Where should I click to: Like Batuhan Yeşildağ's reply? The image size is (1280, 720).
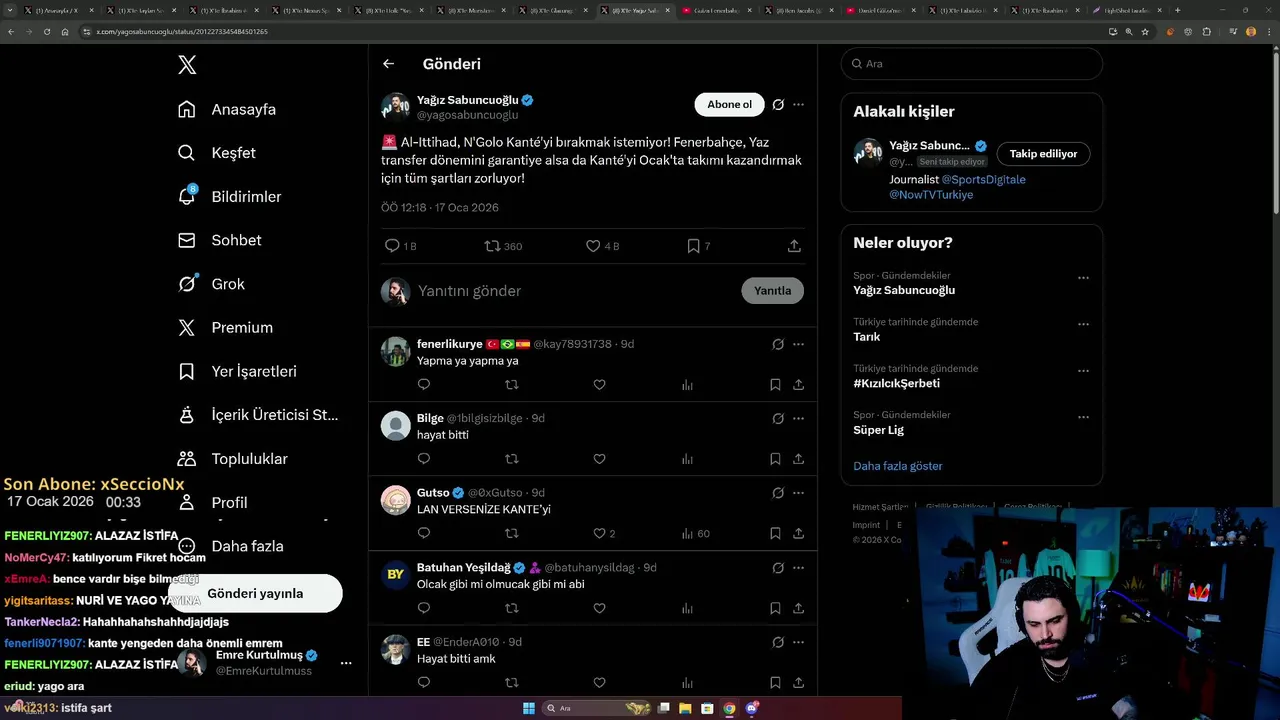(599, 608)
